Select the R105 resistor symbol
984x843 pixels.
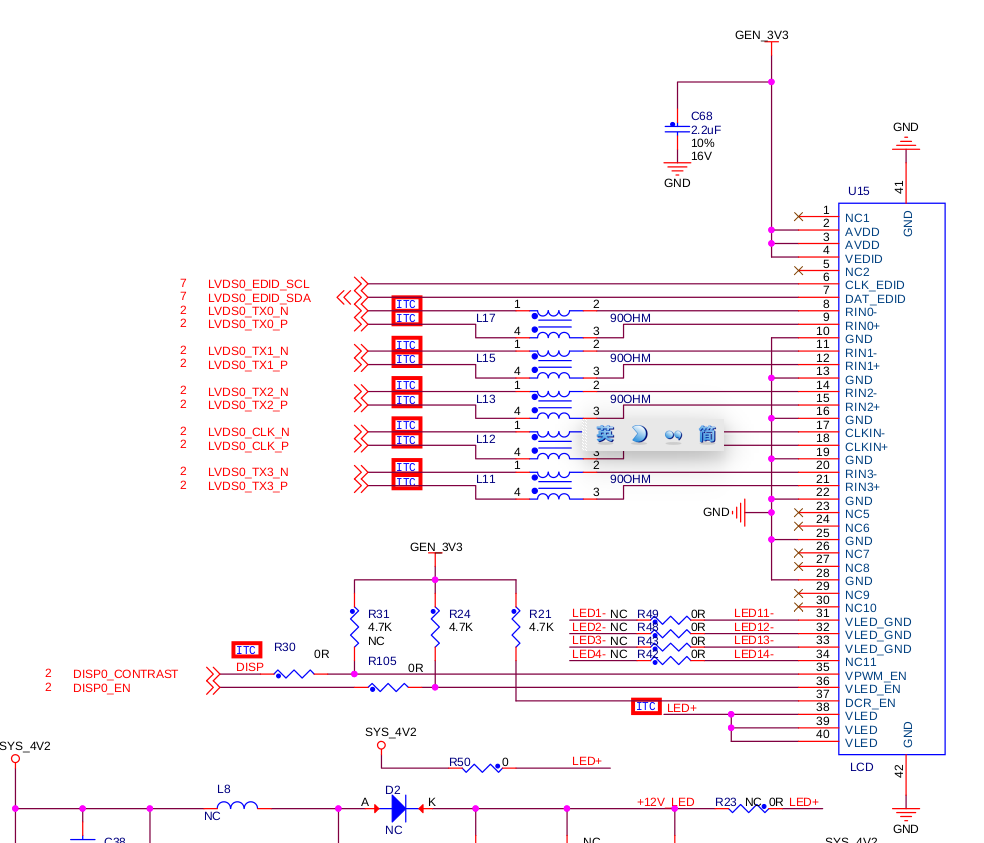pos(388,688)
